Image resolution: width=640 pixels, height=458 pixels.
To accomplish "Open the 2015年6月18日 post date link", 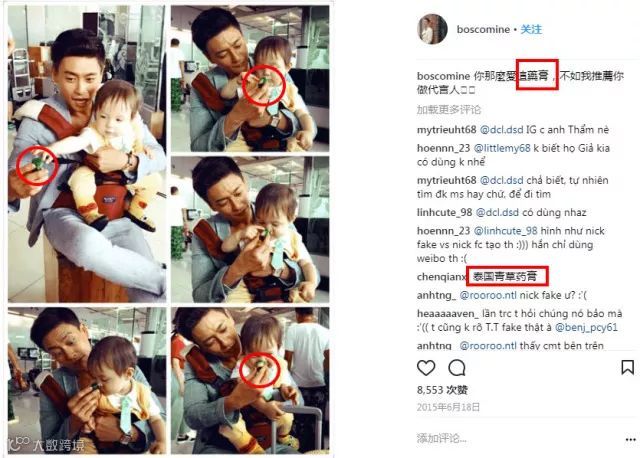I will (x=448, y=407).
